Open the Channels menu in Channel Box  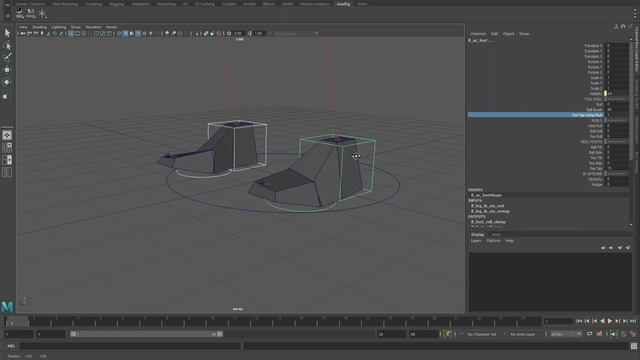478,34
